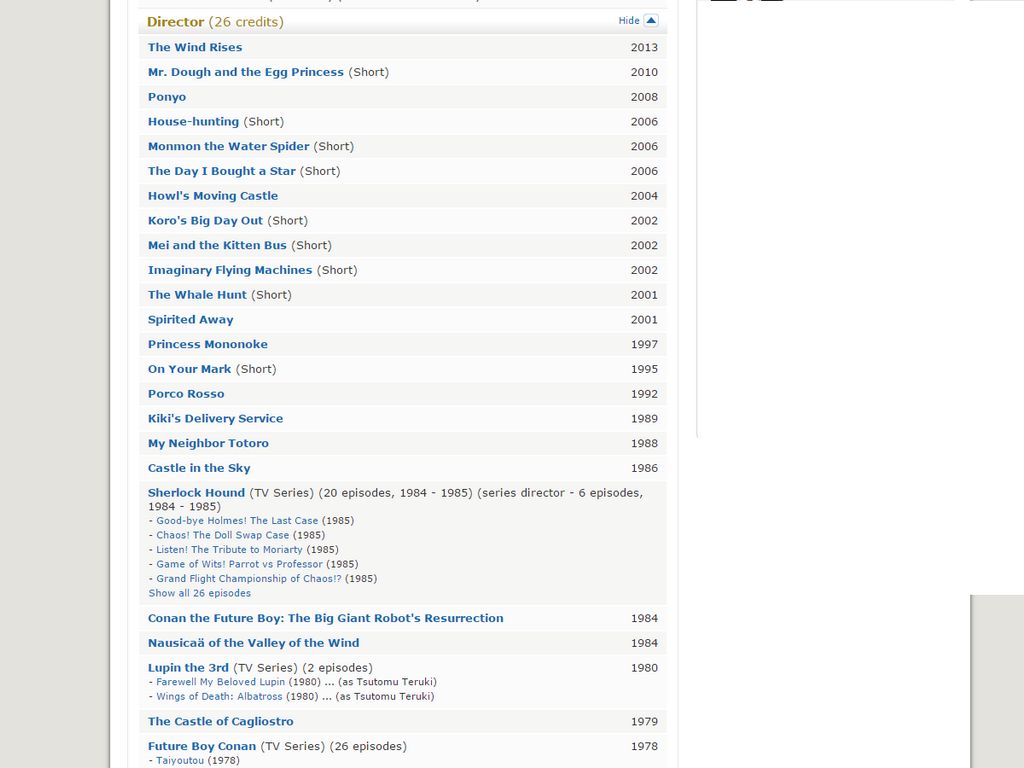Open Kiki's Delivery Service link
The width and height of the screenshot is (1024, 768).
[215, 419]
